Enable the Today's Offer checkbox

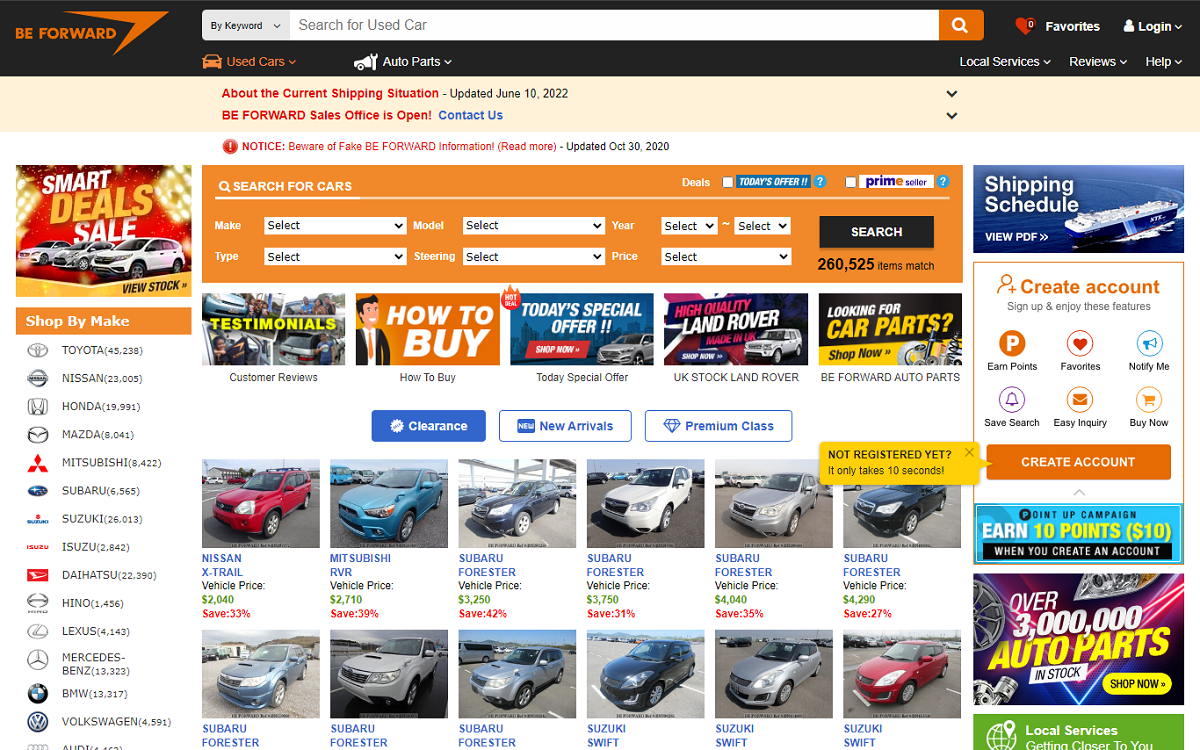(x=728, y=182)
